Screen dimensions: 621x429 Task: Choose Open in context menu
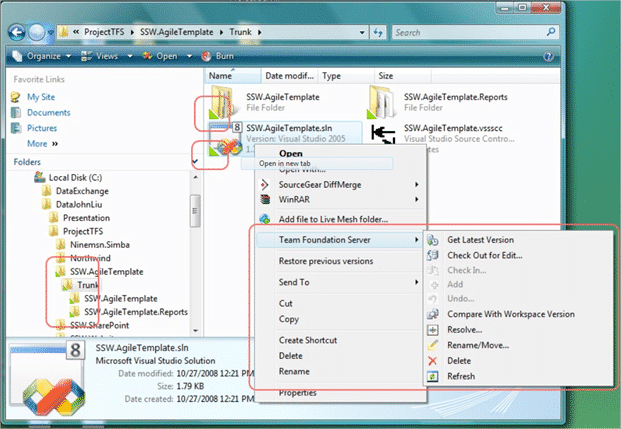[x=291, y=153]
